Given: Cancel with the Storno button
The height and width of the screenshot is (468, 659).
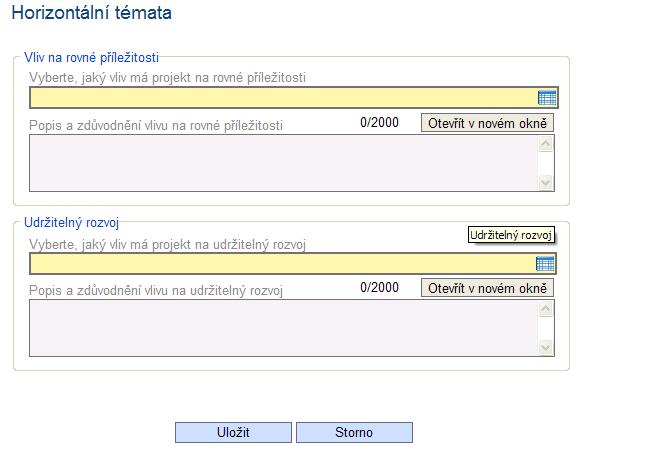Looking at the screenshot, I should coord(354,432).
